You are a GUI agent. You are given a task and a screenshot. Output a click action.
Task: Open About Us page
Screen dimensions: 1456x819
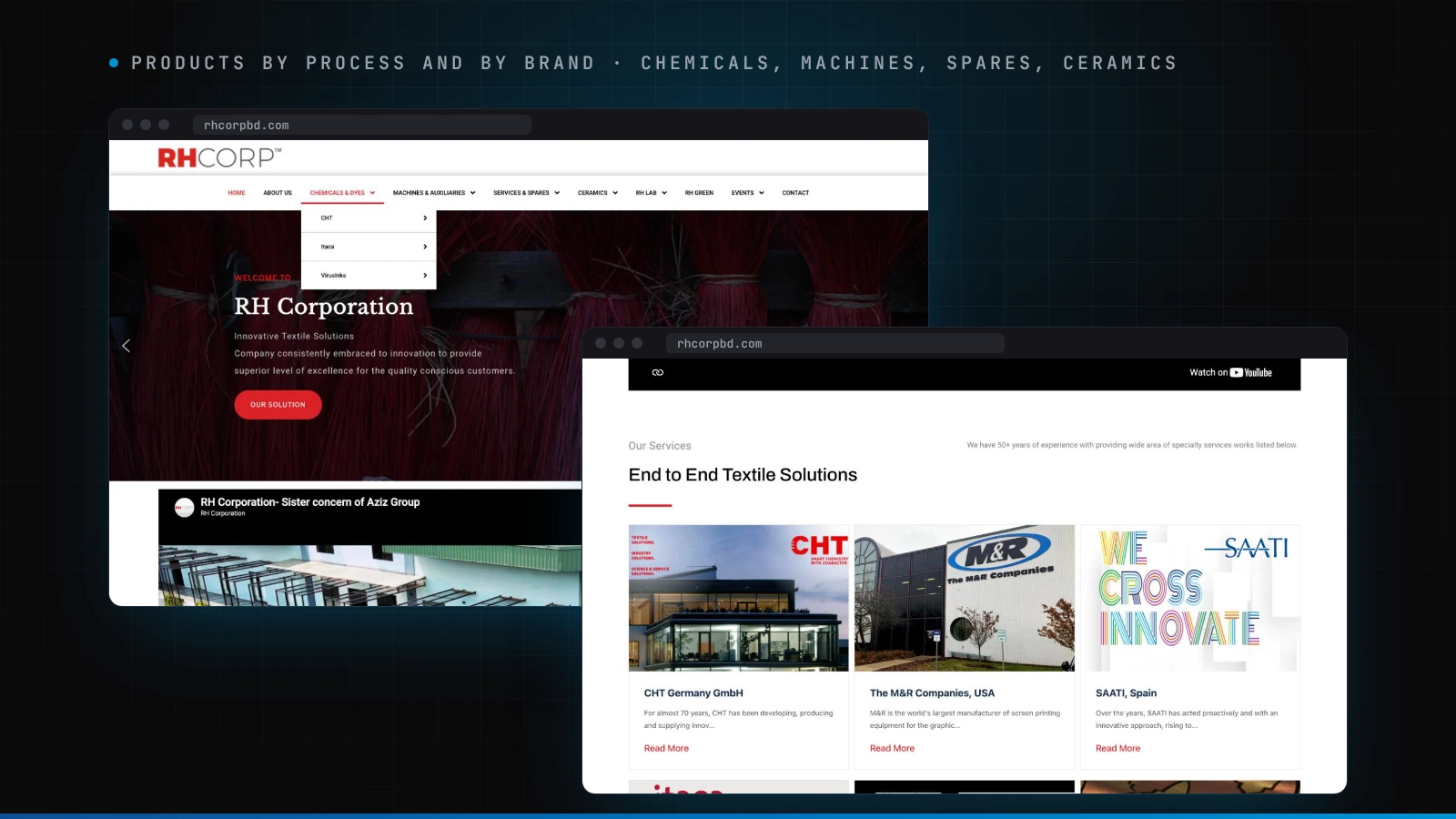tap(278, 193)
